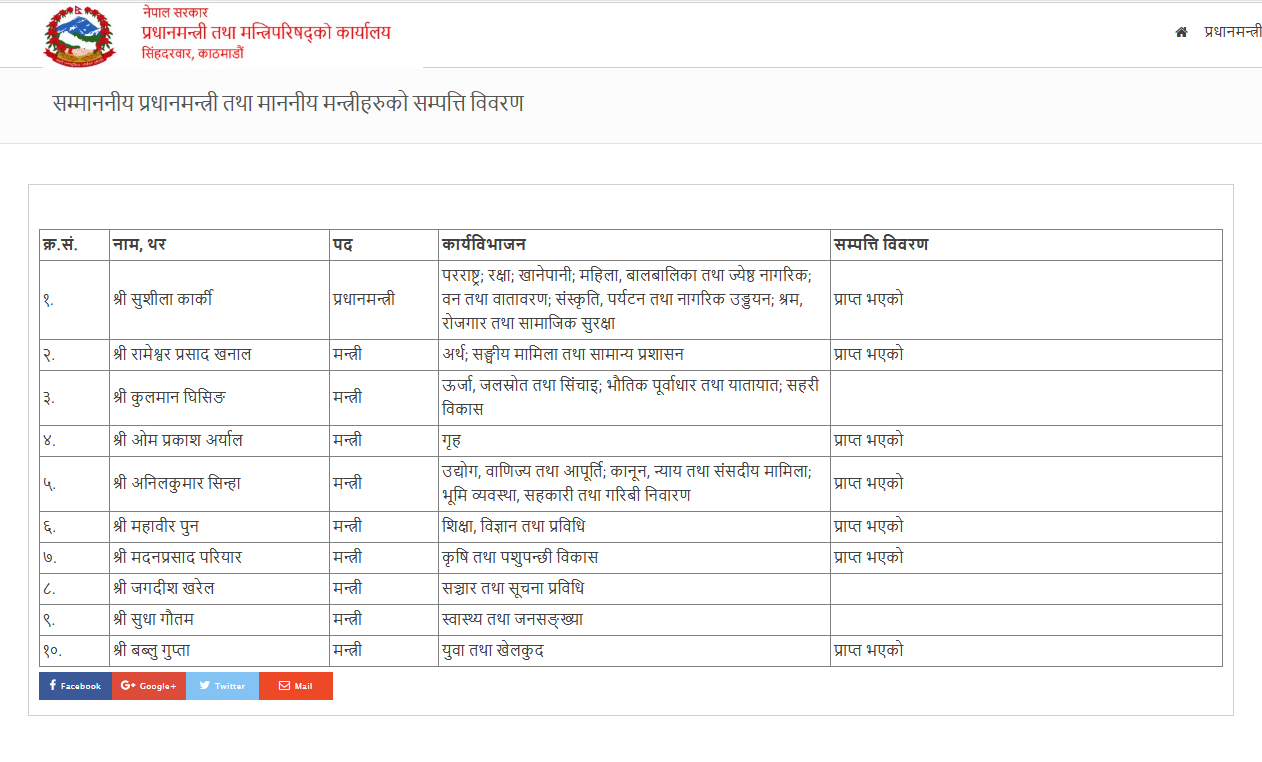Screen dimensions: 1262x762
Task: Click the कार्यविभाजन column header
Action: click(x=484, y=245)
